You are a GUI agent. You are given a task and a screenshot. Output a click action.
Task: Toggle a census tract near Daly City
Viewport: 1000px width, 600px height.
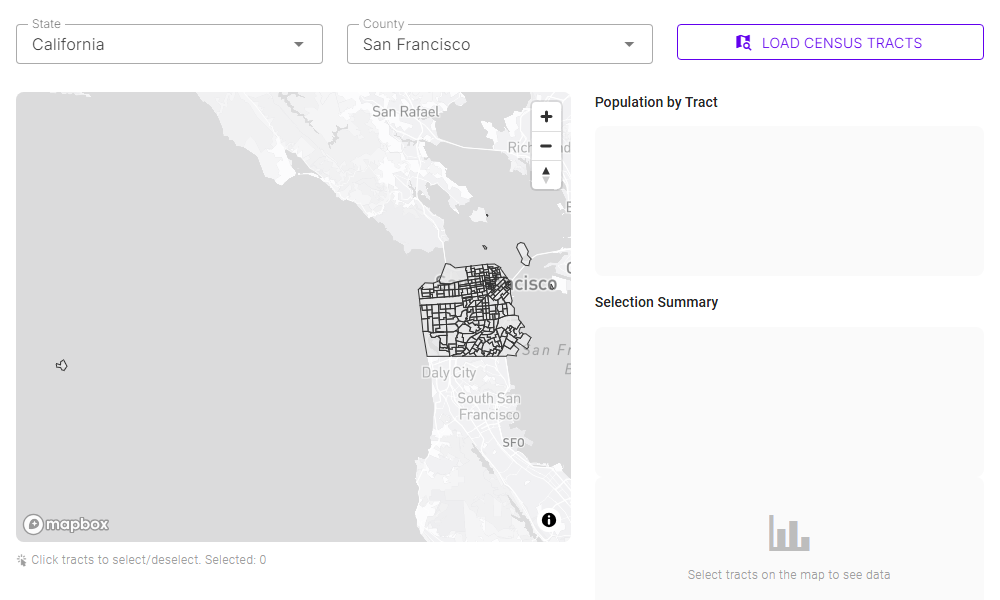click(x=445, y=345)
